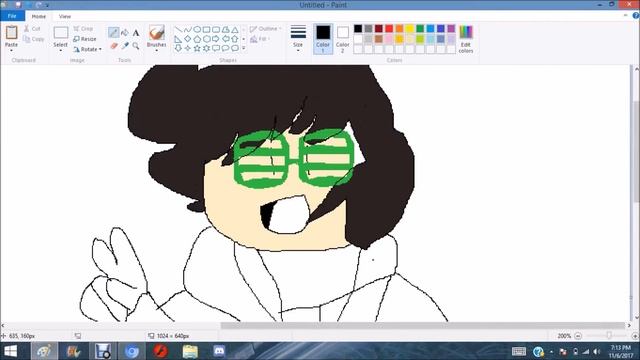Click the Resize button
This screenshot has height=360, width=640.
[85, 39]
